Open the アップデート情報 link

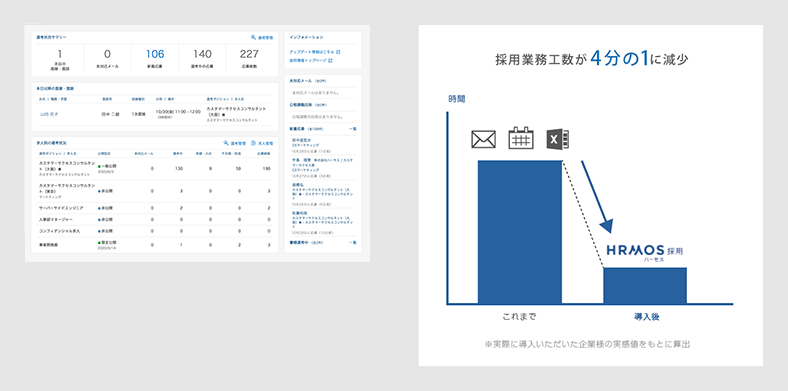pos(312,52)
